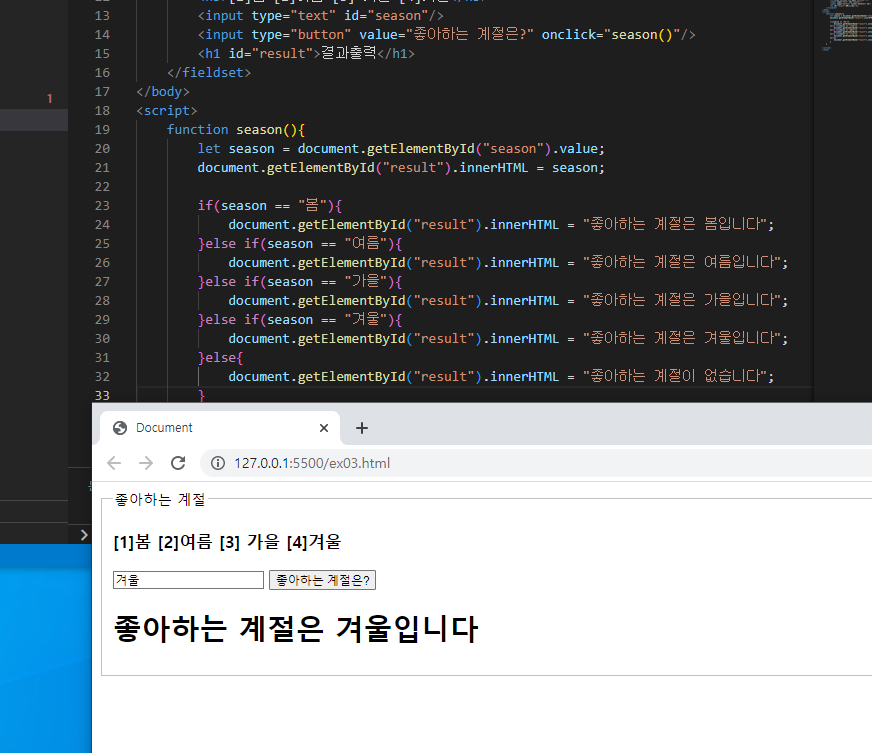Click the input type="button" line 14

coord(446,34)
